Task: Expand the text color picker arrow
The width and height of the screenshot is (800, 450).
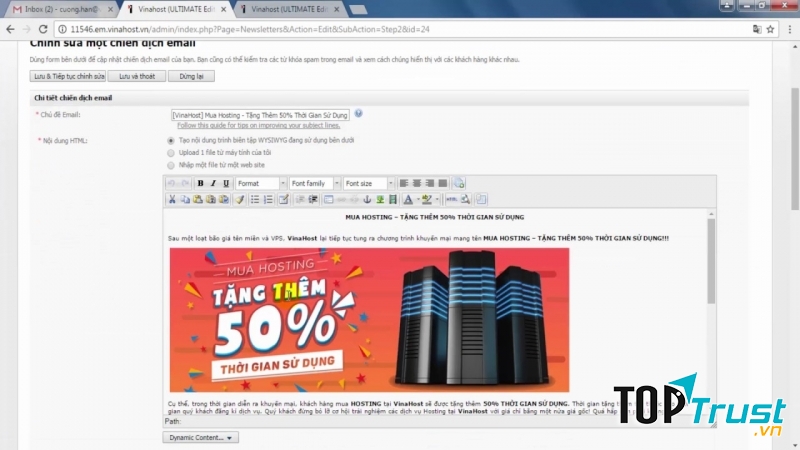Action: coord(418,199)
